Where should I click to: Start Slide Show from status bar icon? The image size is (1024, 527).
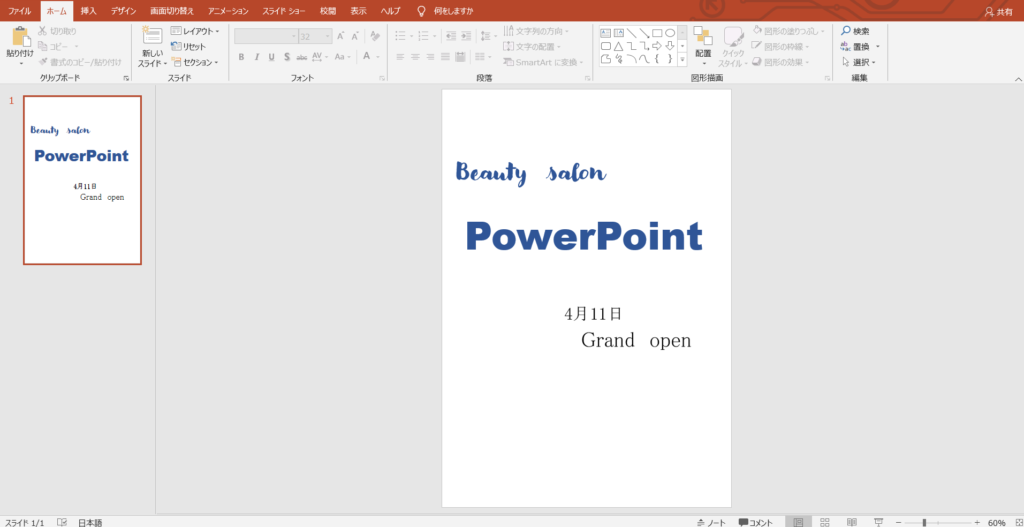878,522
